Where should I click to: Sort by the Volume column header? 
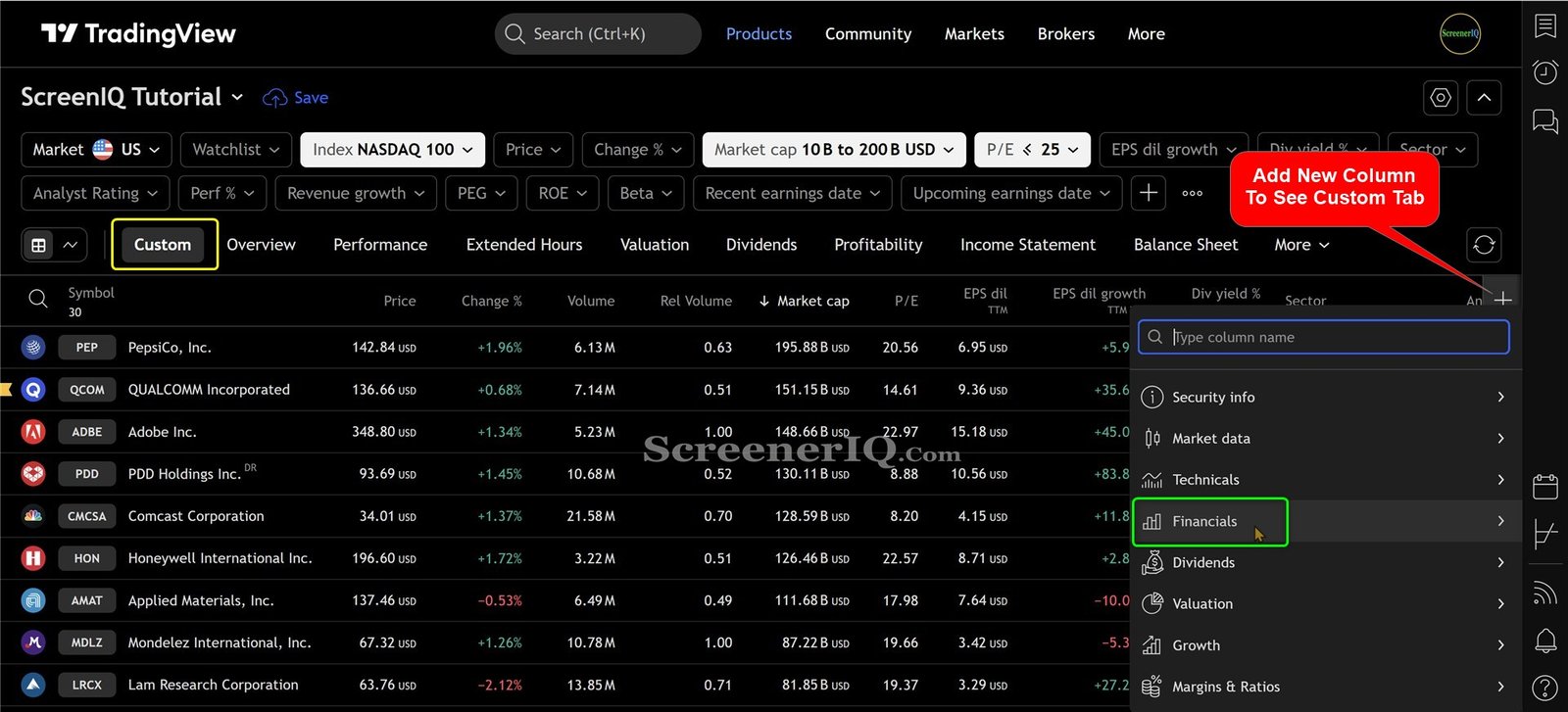tap(591, 301)
